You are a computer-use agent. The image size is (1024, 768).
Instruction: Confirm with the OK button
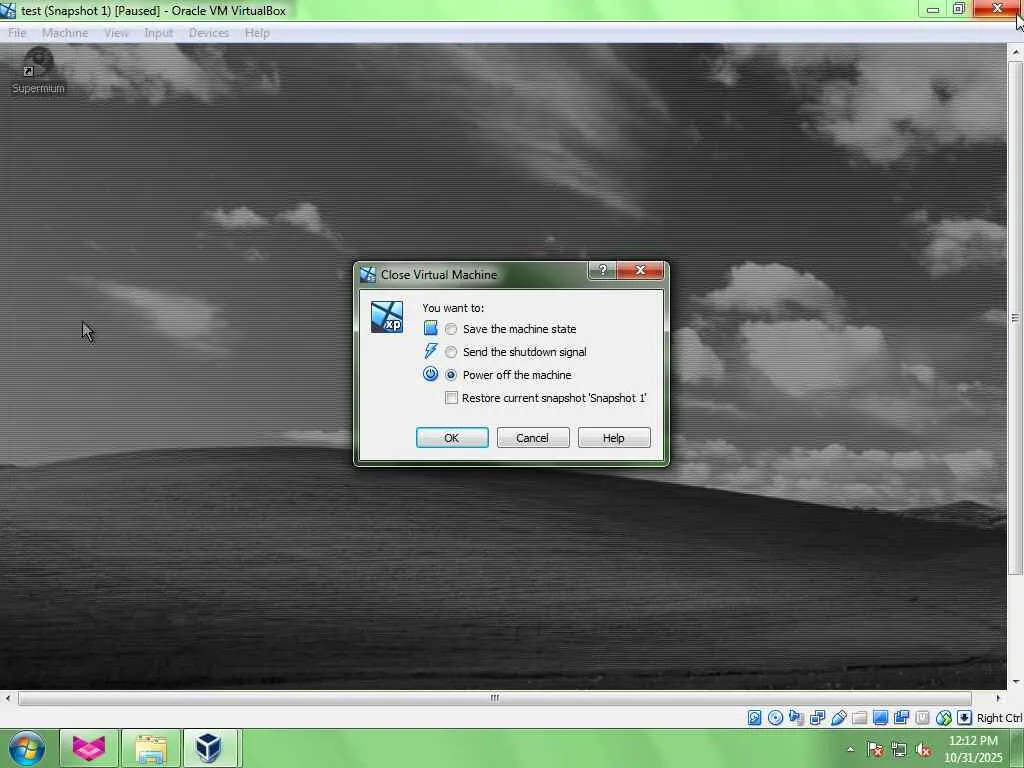452,438
